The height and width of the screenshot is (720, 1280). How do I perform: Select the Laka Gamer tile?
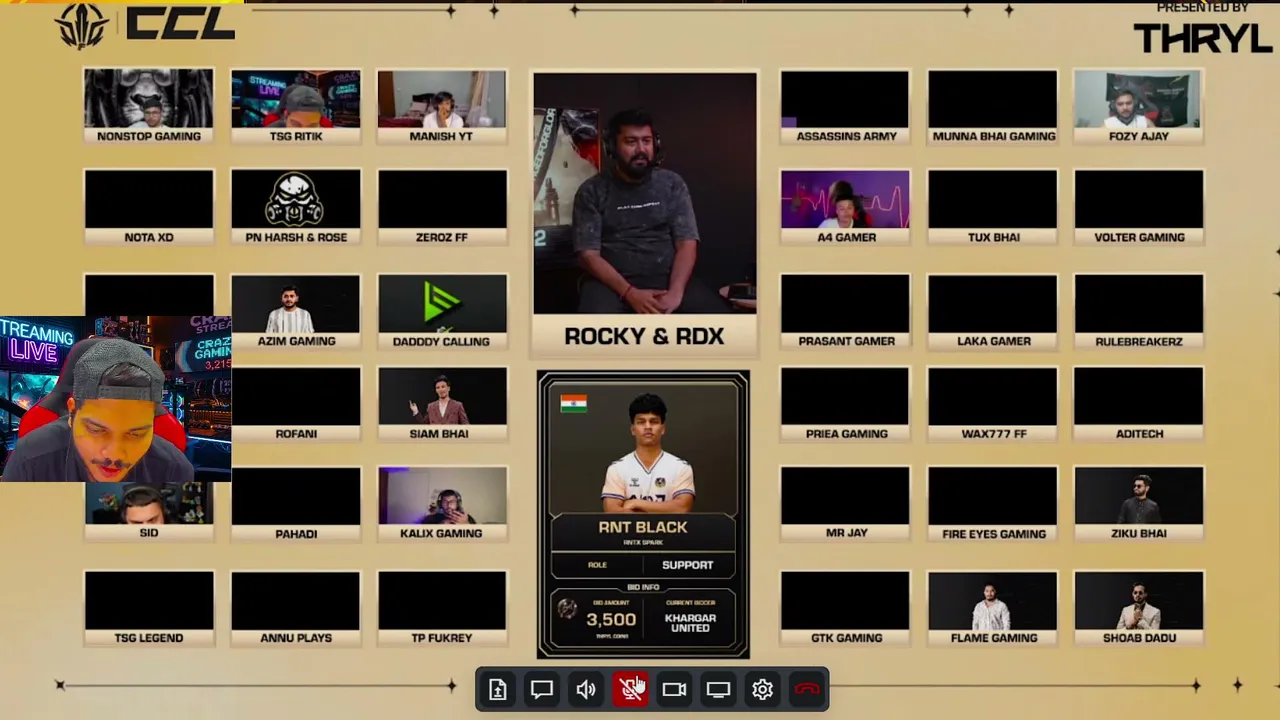click(993, 311)
